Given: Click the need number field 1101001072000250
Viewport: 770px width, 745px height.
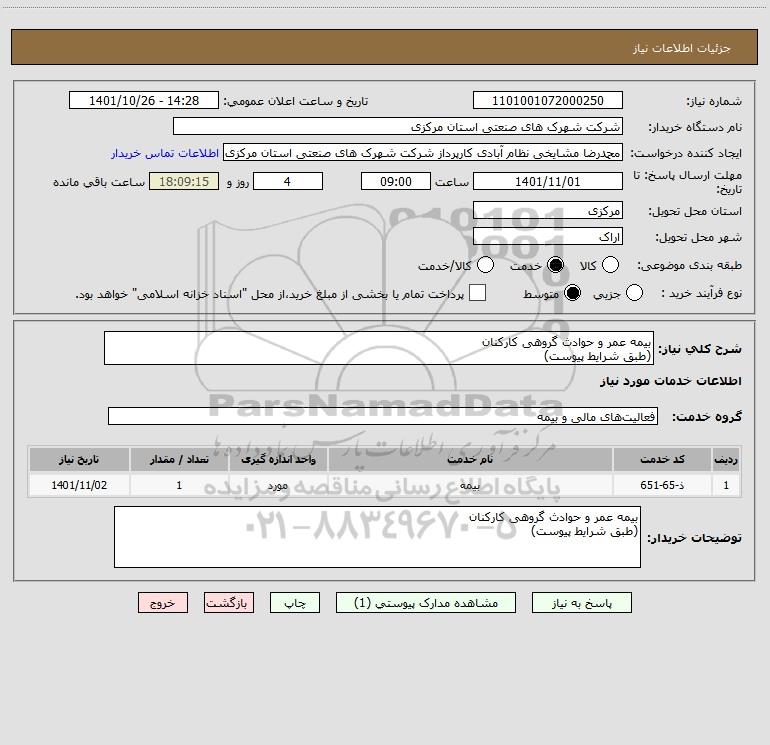Looking at the screenshot, I should [548, 101].
